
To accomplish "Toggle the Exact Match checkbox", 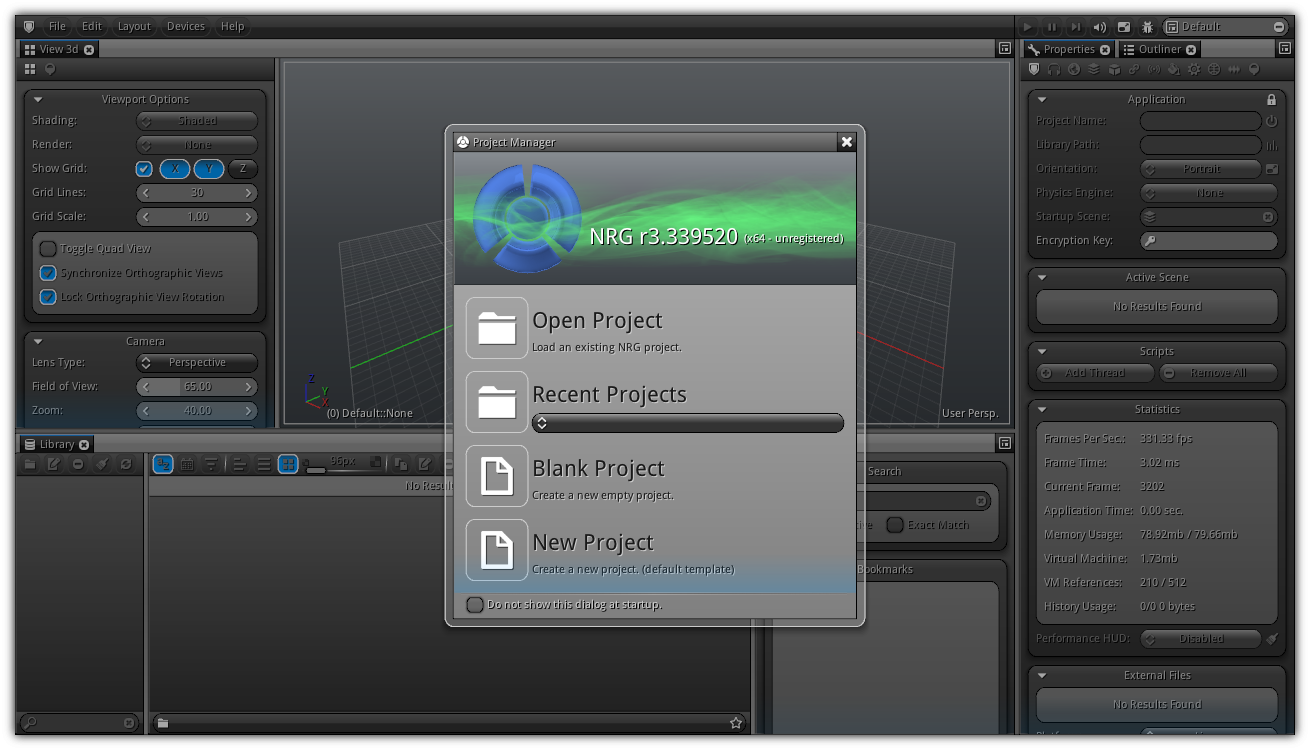I will (x=895, y=525).
